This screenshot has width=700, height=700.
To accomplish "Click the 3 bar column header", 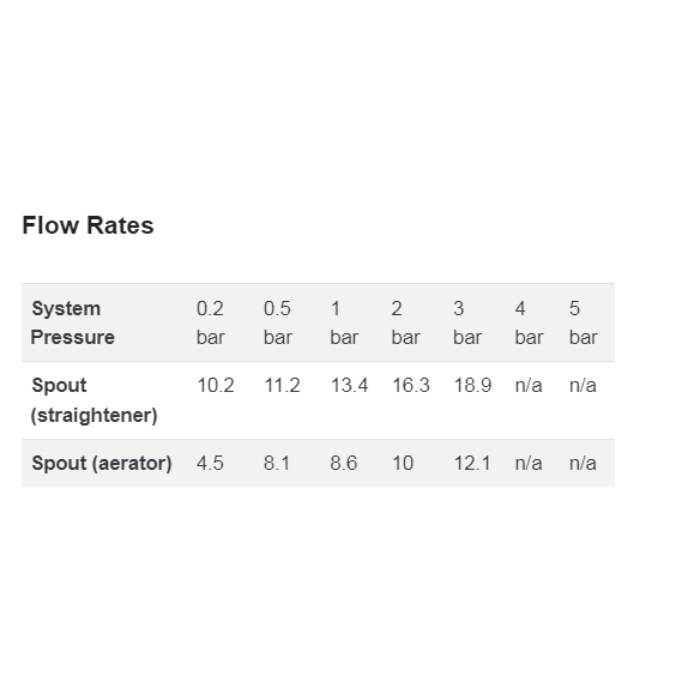I will click(x=467, y=323).
